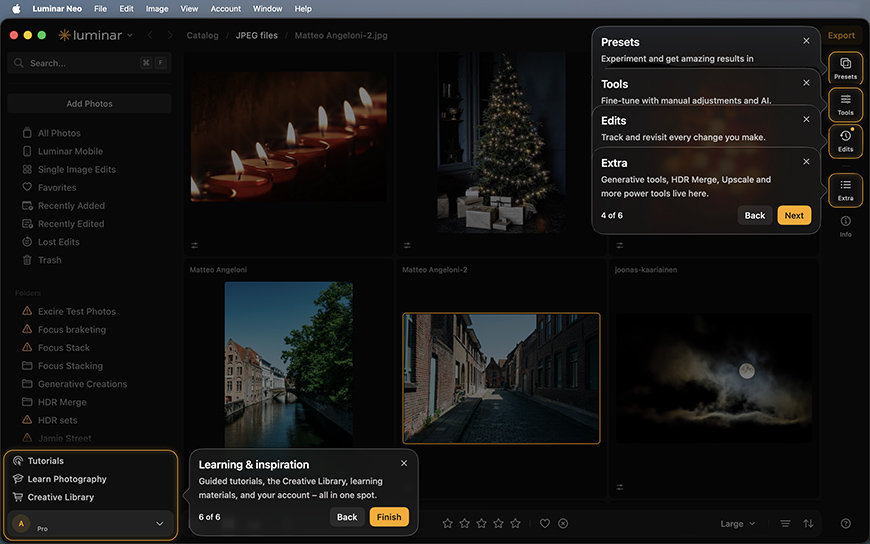This screenshot has width=870, height=544.
Task: Click the Export button
Action: [841, 35]
